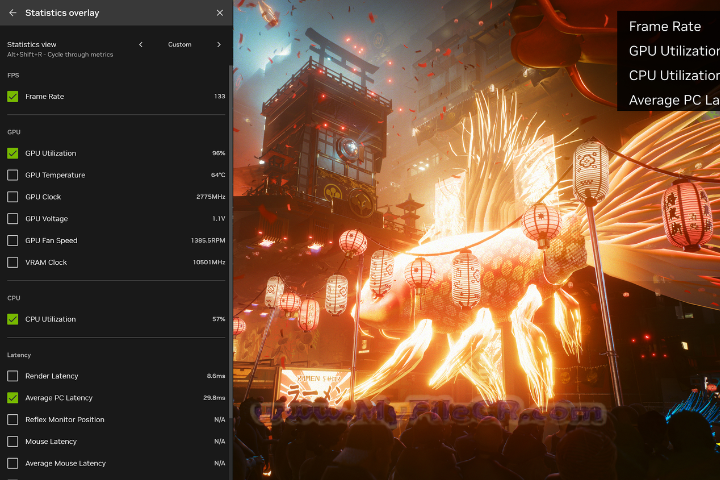Uncheck the CPU Utilization checkbox

click(x=12, y=319)
